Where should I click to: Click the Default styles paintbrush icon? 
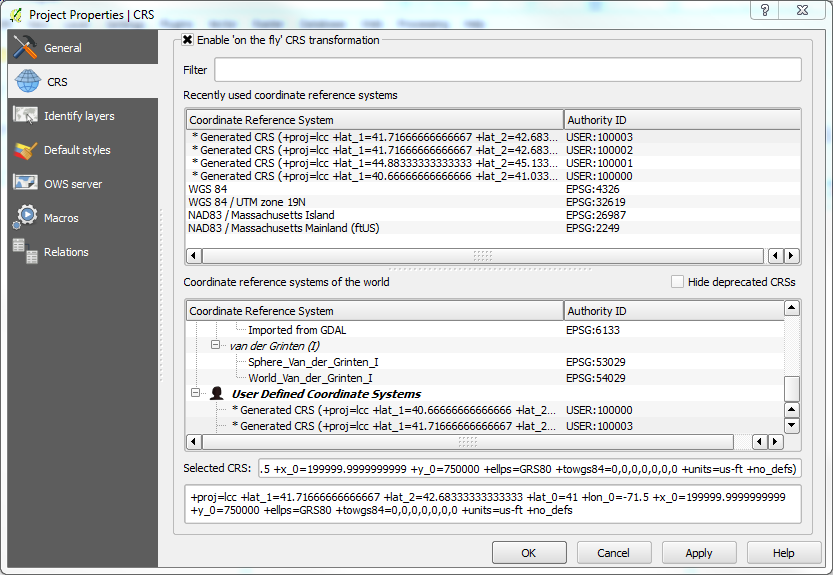point(26,150)
